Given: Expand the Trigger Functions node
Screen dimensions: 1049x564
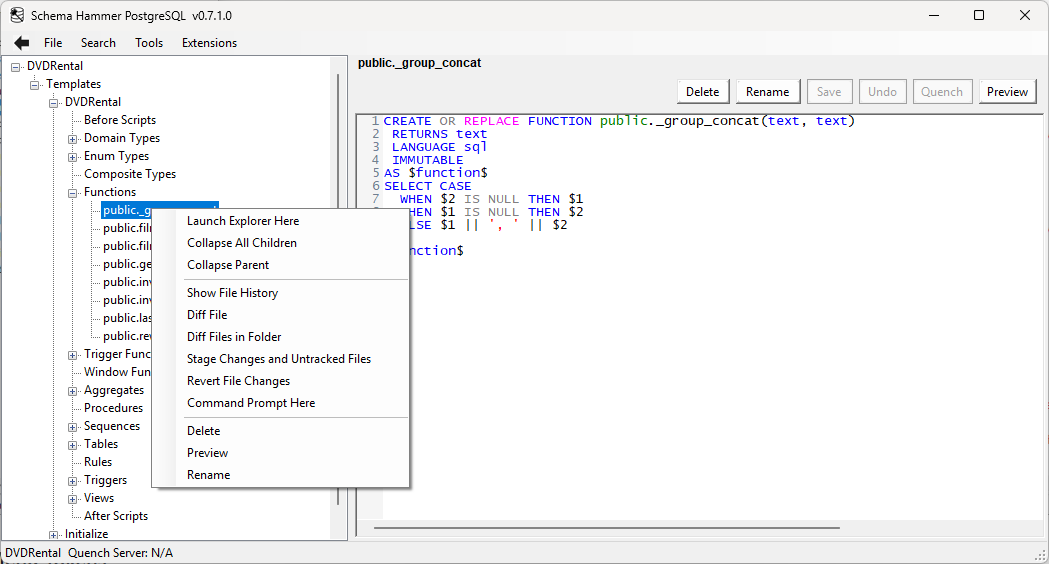Looking at the screenshot, I should click(72, 355).
